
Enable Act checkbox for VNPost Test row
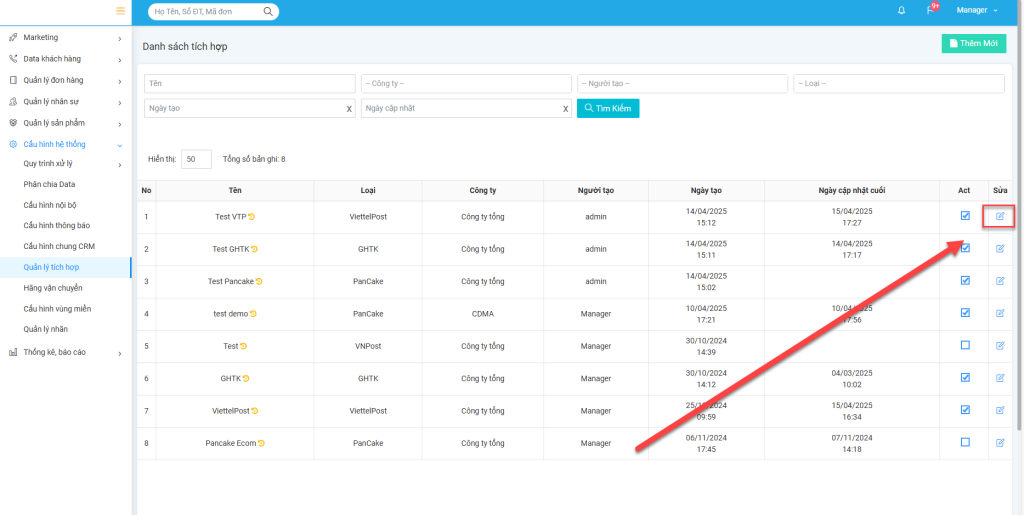click(x=965, y=345)
